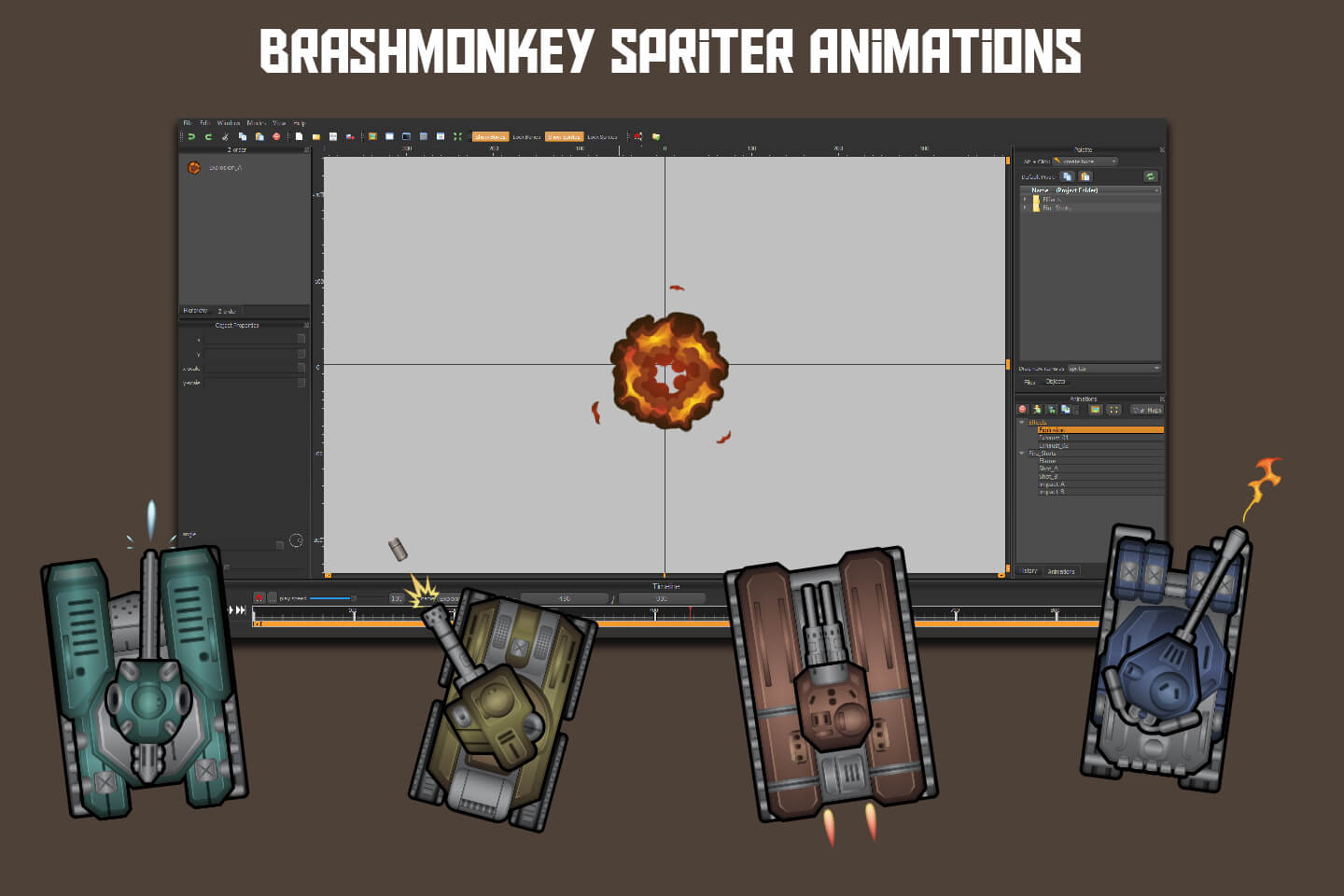The width and height of the screenshot is (1344, 896).
Task: Open the Help menu
Action: point(300,123)
